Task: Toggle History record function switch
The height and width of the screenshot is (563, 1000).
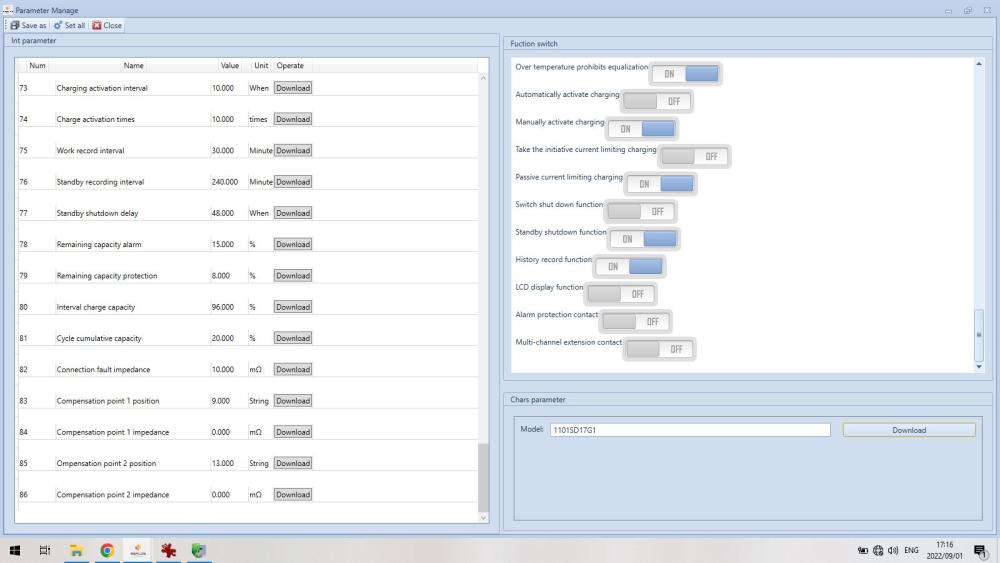Action: coord(629,267)
